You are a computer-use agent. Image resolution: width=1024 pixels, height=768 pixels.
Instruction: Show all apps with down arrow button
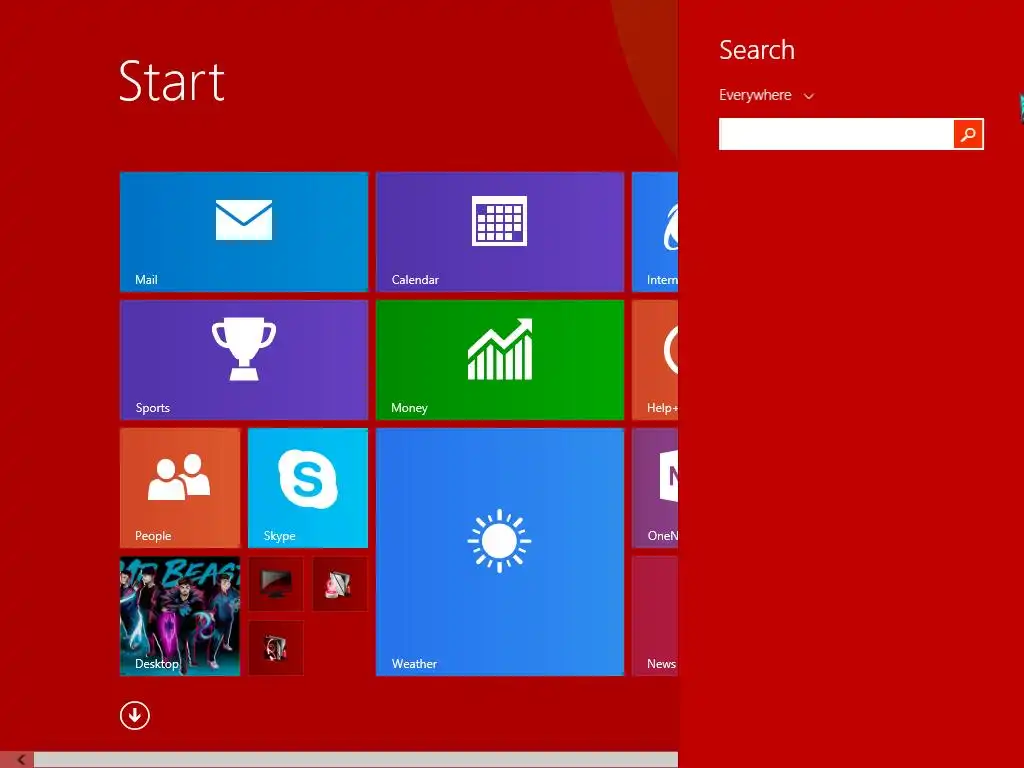pos(135,715)
